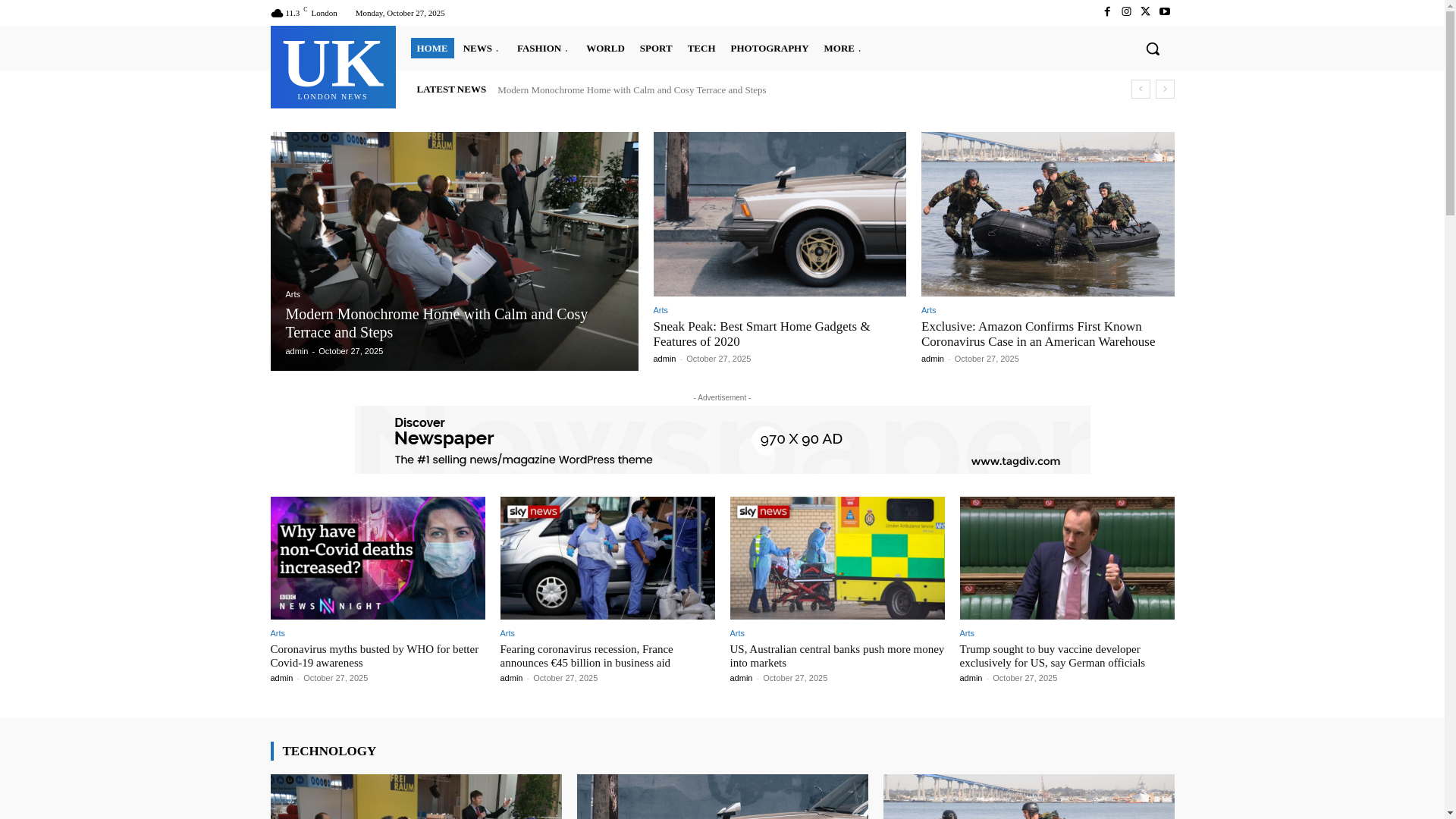Open the Instagram social icon

(1126, 12)
